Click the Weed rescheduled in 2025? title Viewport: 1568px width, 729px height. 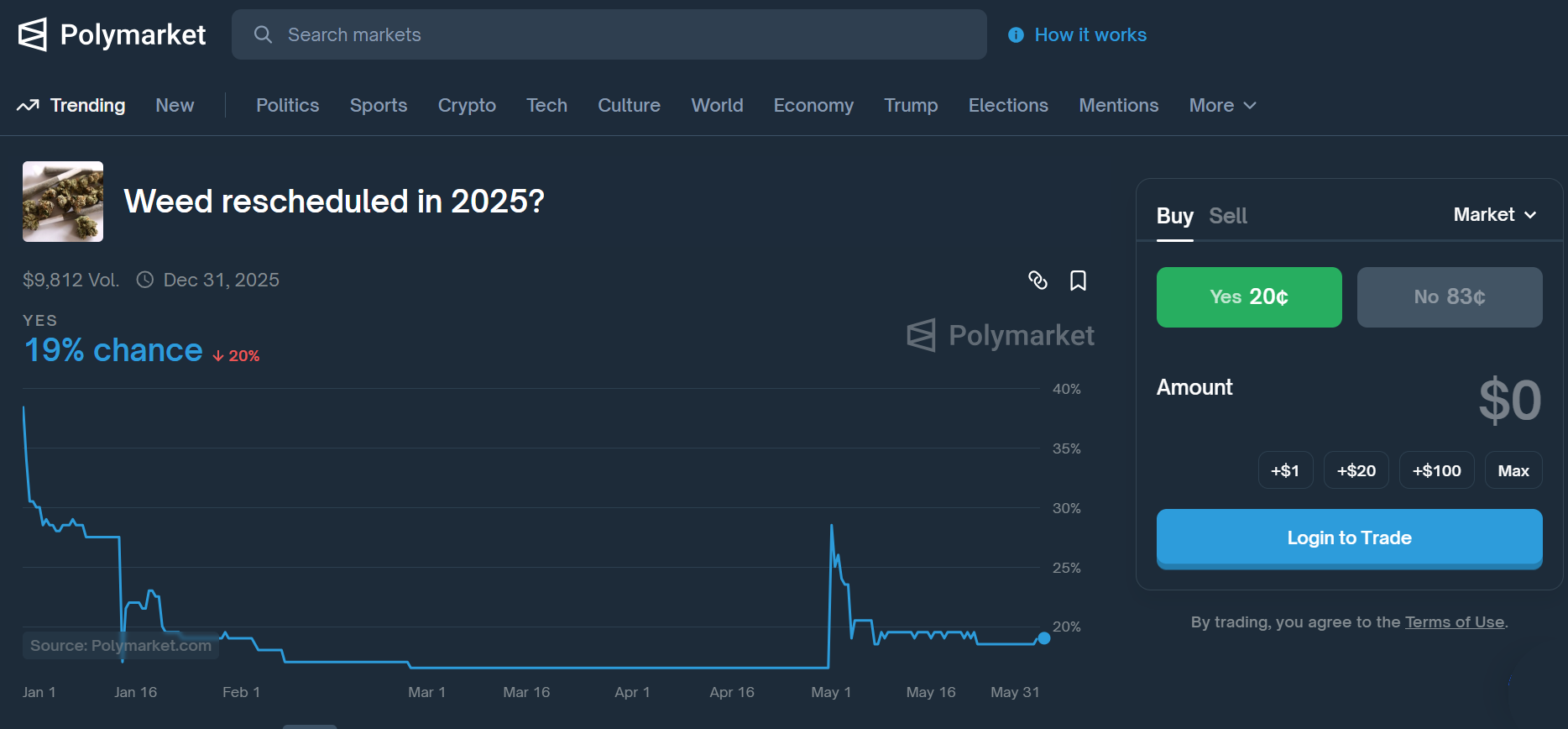pyautogui.click(x=334, y=202)
